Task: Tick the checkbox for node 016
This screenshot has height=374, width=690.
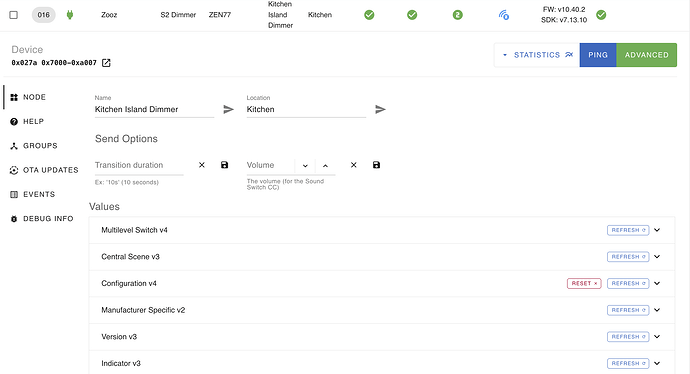Action: (14, 15)
